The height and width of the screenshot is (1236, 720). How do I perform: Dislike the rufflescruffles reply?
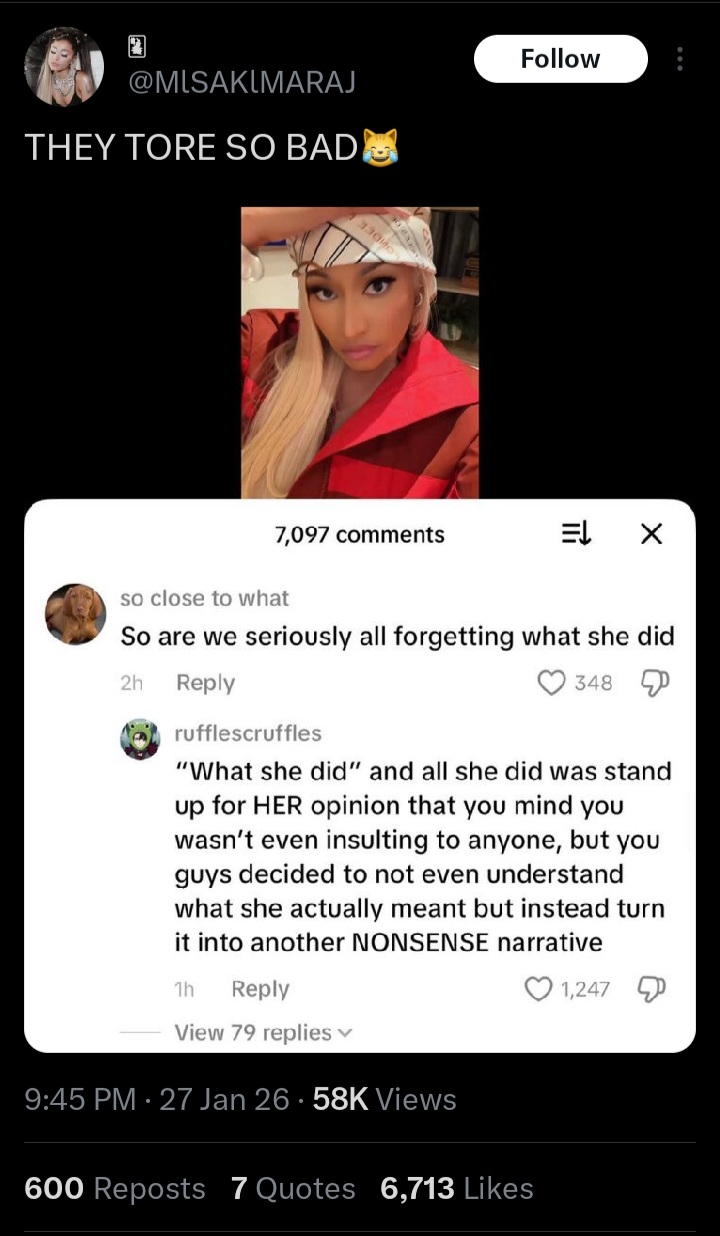tap(653, 989)
